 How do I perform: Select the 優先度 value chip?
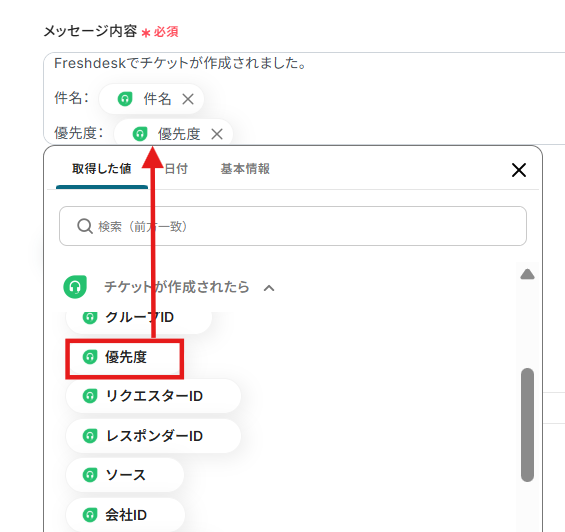[124, 358]
